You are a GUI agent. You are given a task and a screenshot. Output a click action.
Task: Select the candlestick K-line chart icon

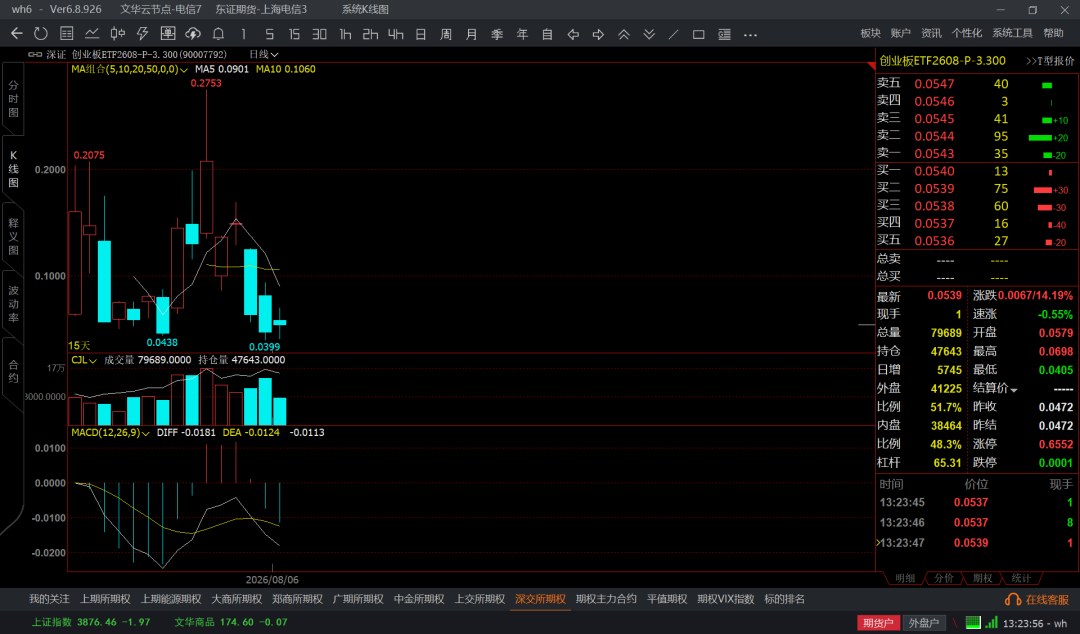coord(118,33)
